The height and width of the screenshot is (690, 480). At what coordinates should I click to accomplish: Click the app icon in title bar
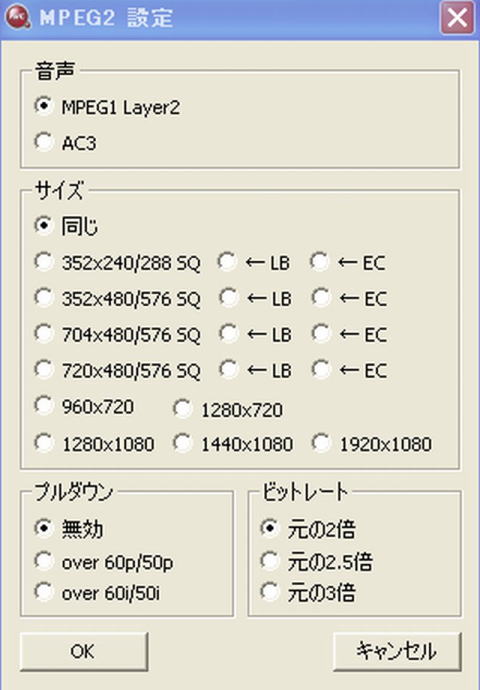(18, 18)
